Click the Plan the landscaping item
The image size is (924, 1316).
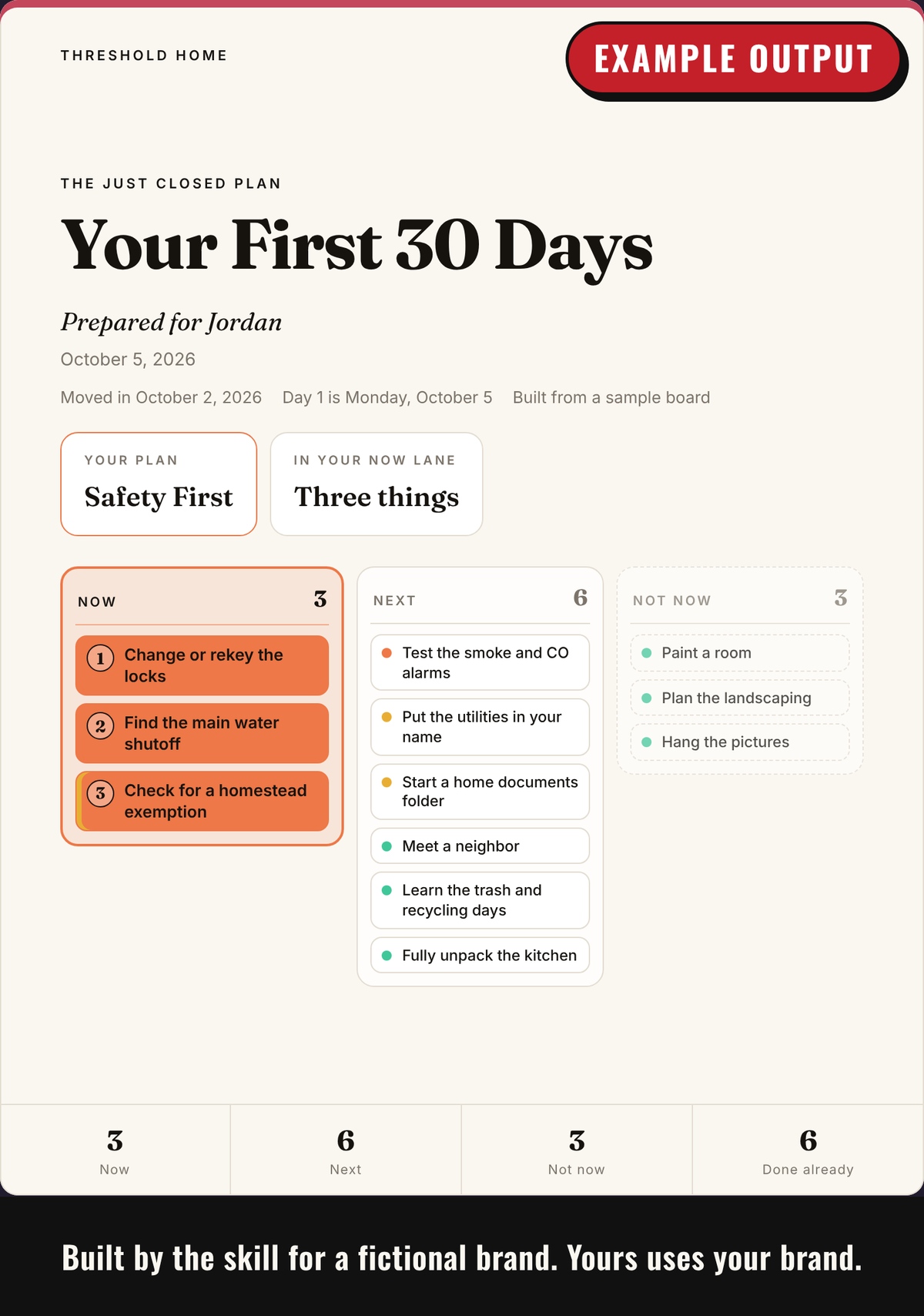point(740,698)
